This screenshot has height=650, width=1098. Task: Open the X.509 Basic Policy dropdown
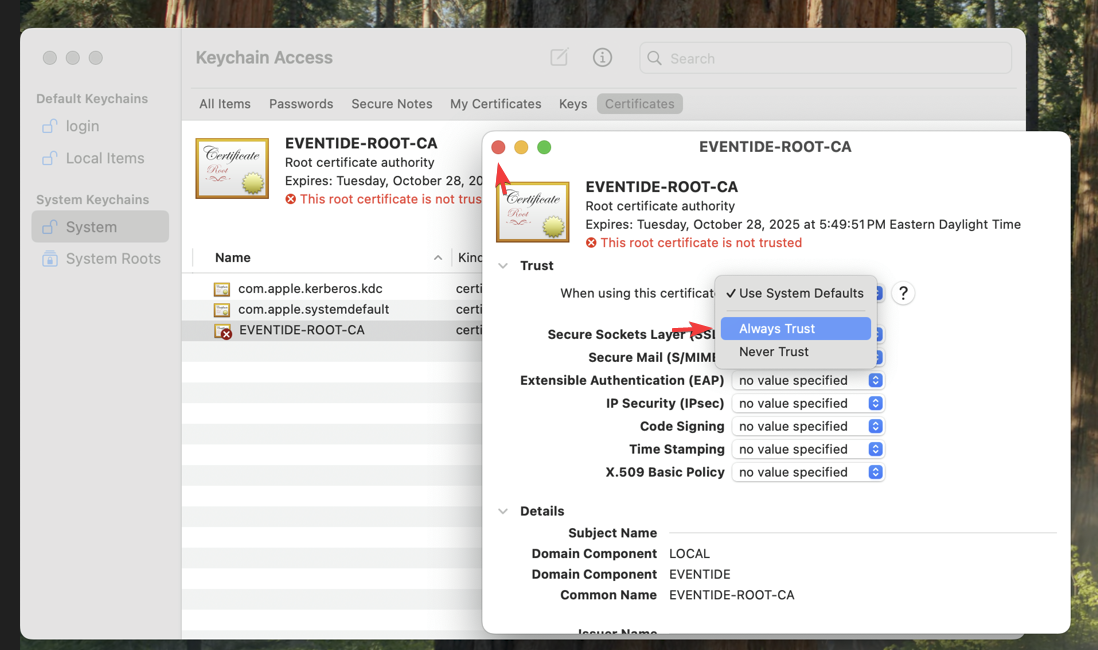(808, 472)
